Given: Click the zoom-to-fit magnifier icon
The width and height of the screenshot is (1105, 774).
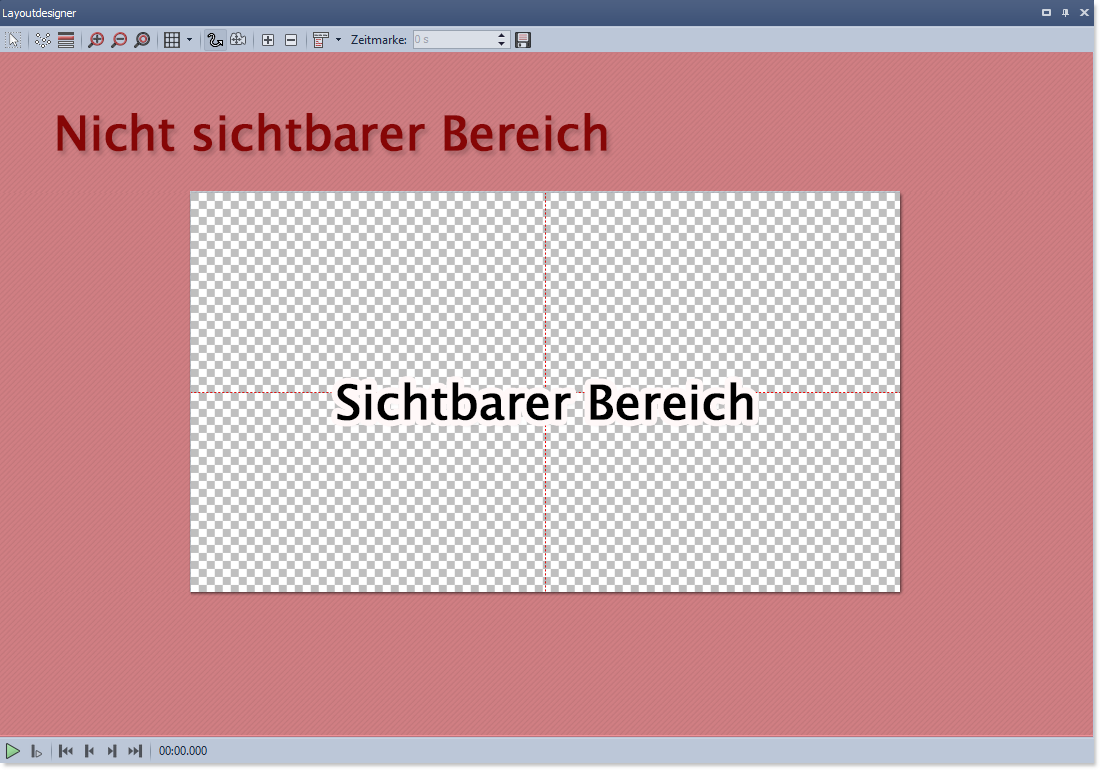Looking at the screenshot, I should [142, 40].
